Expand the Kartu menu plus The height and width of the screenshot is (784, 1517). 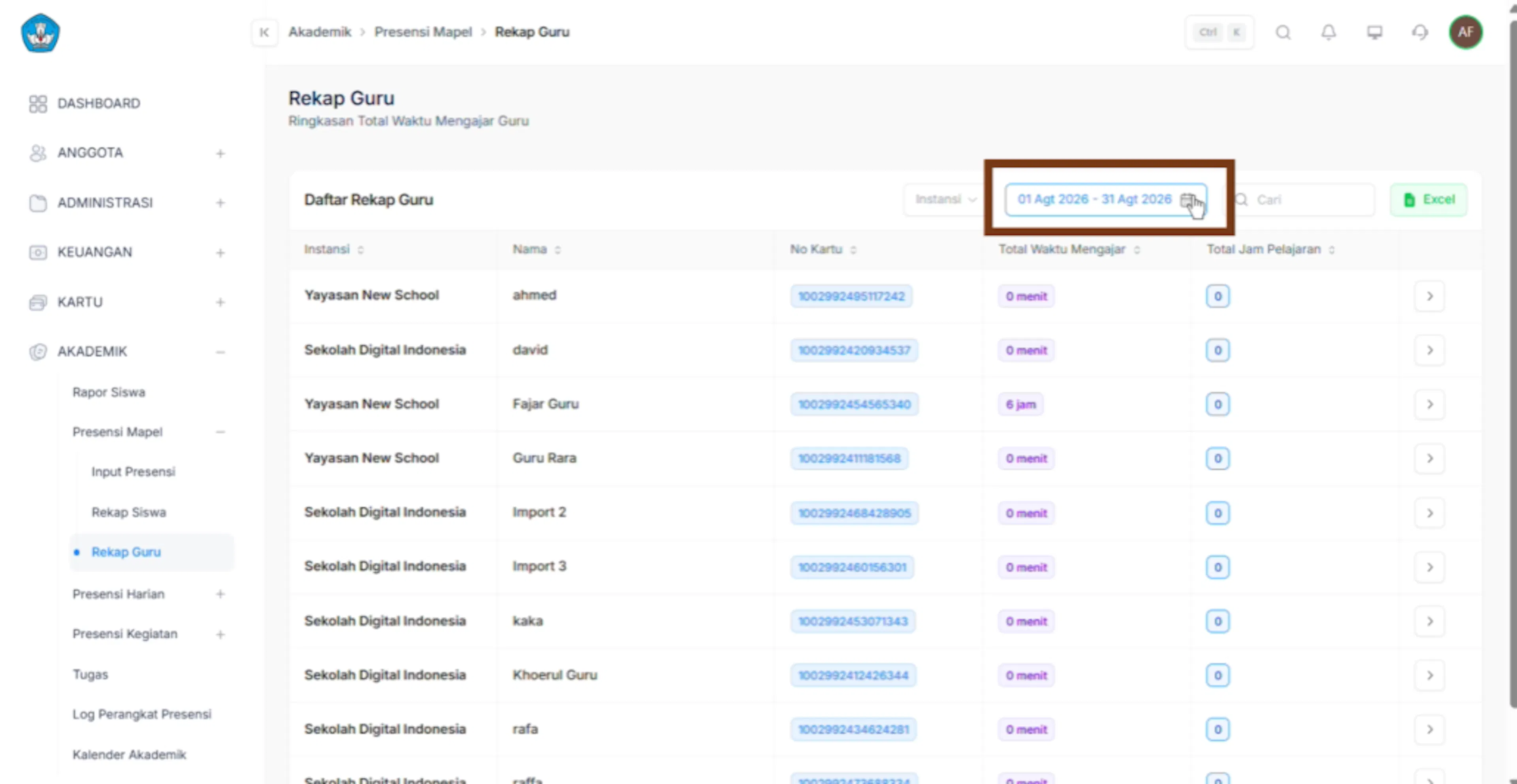click(220, 303)
